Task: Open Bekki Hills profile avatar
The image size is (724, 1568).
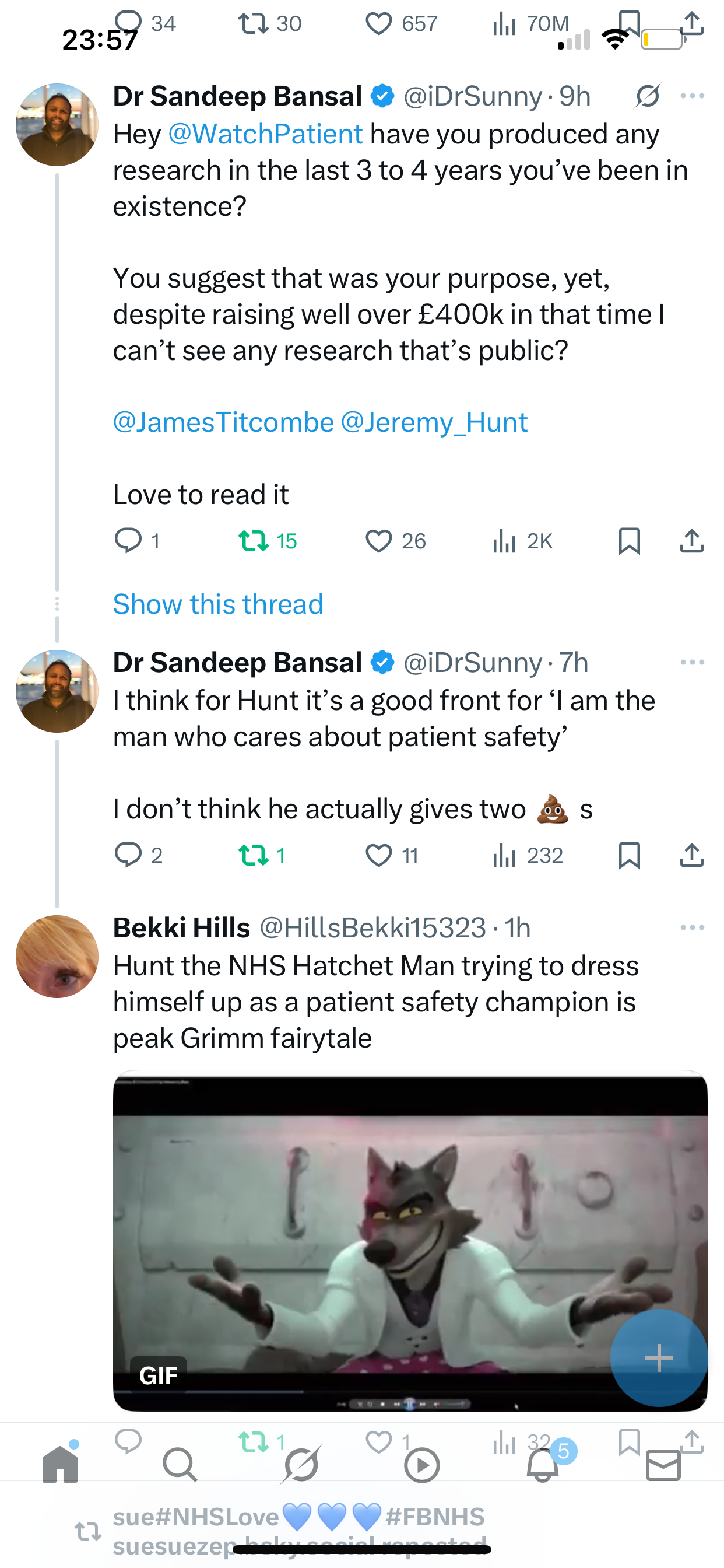Action: pos(57,956)
